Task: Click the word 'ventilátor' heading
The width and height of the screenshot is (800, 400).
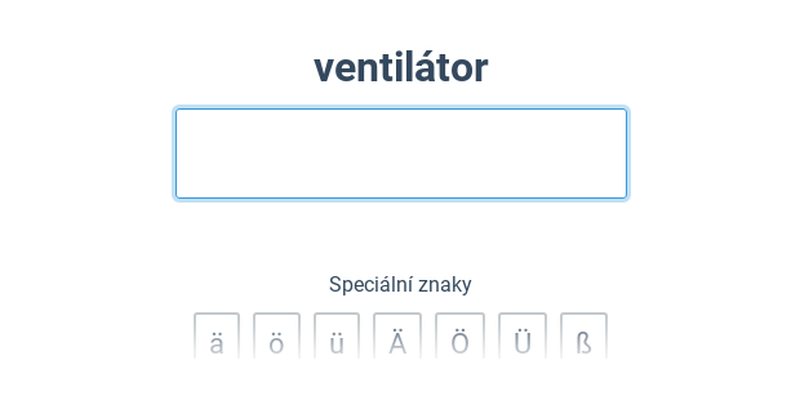Action: [400, 67]
